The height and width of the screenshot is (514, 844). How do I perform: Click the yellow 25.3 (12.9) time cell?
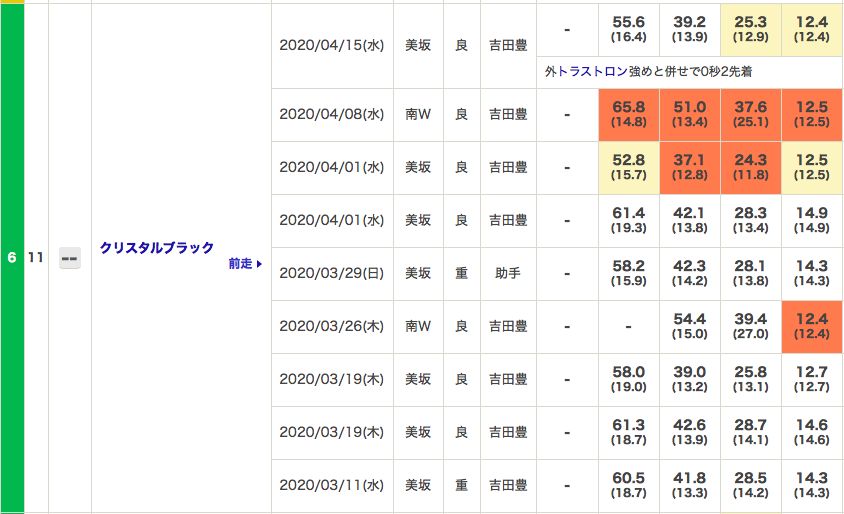tap(751, 29)
